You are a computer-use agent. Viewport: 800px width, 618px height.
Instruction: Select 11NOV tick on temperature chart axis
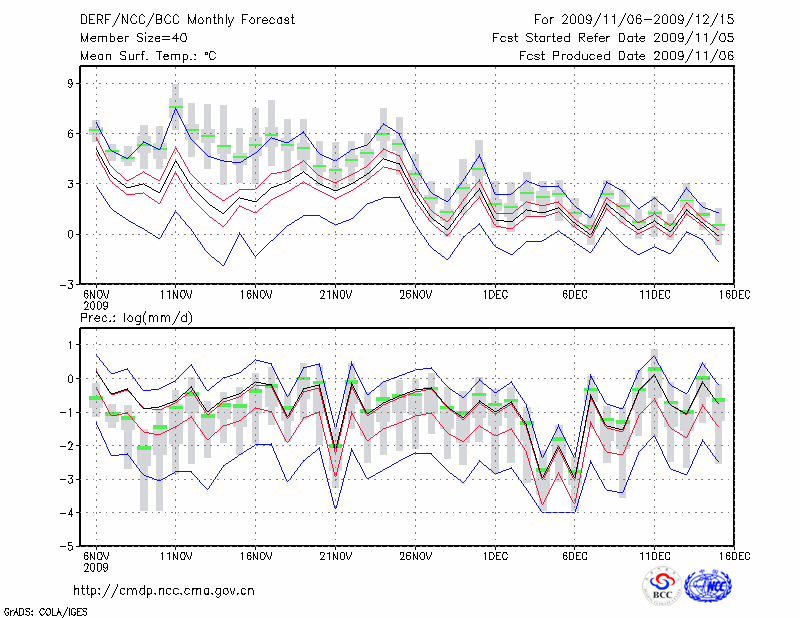(176, 294)
